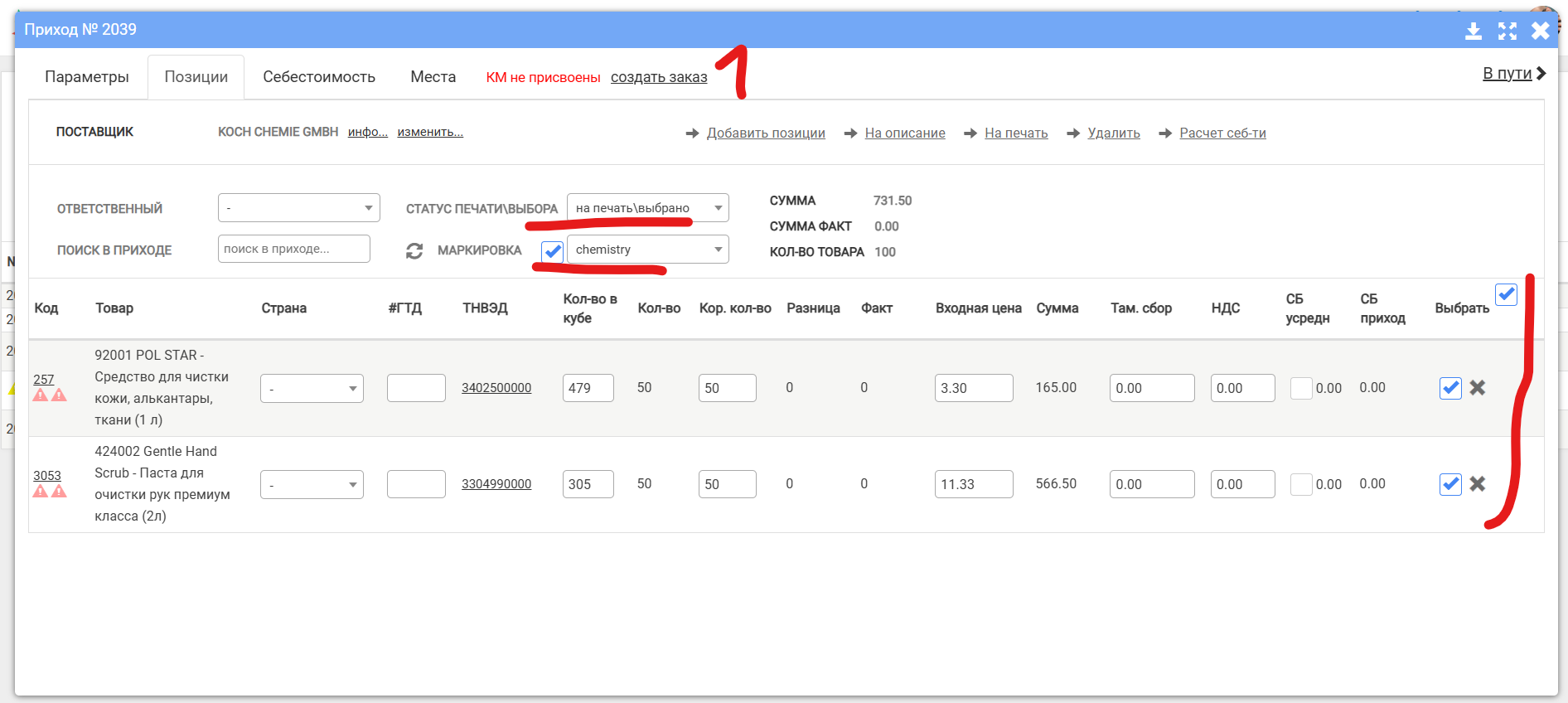Uncheck the select-all checkbox in header

(1506, 294)
